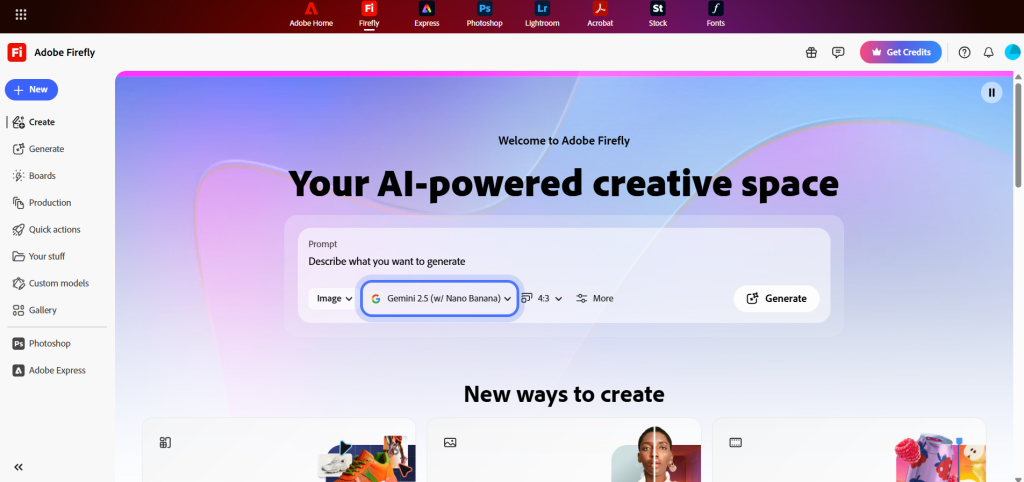Click the prompt description text field
Viewport: 1024px width, 482px height.
pyautogui.click(x=564, y=261)
